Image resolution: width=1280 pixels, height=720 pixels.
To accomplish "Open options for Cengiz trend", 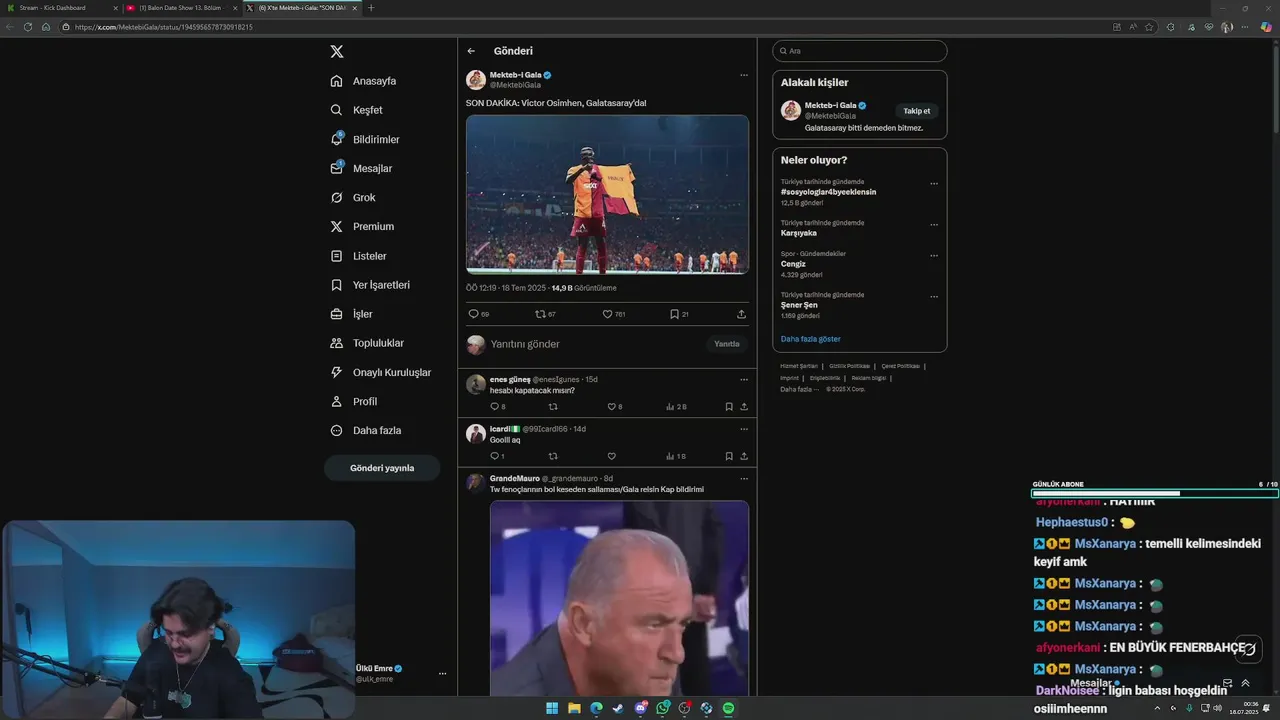I will tap(934, 256).
